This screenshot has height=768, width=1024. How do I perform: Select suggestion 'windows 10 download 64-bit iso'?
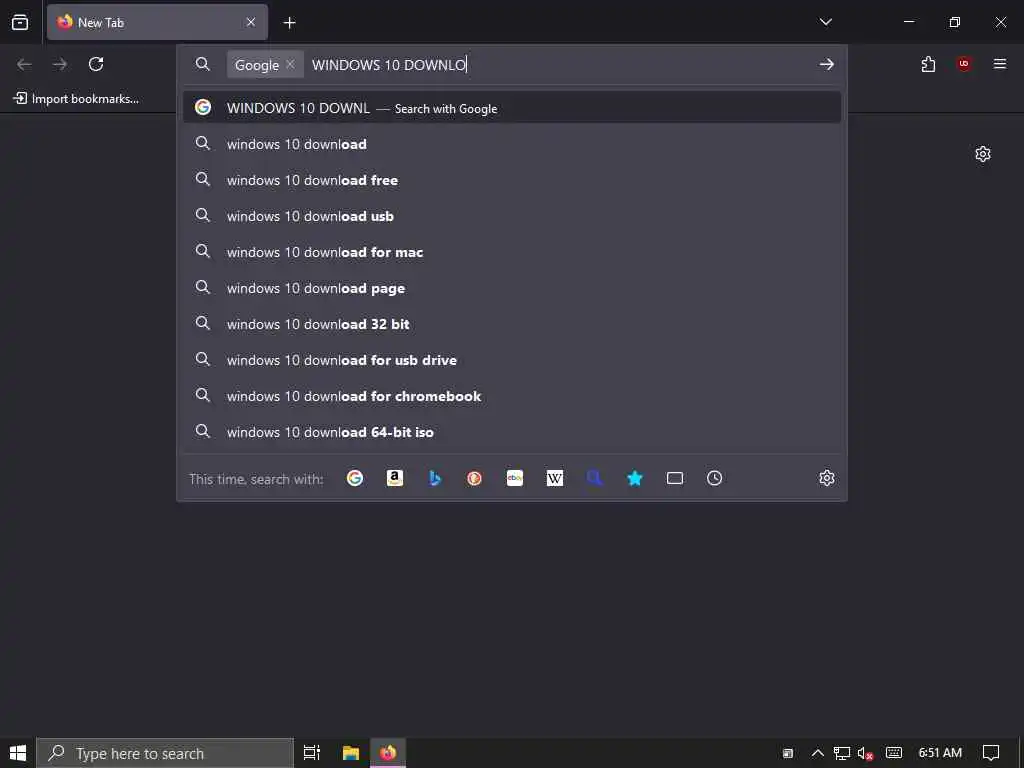[x=512, y=432]
